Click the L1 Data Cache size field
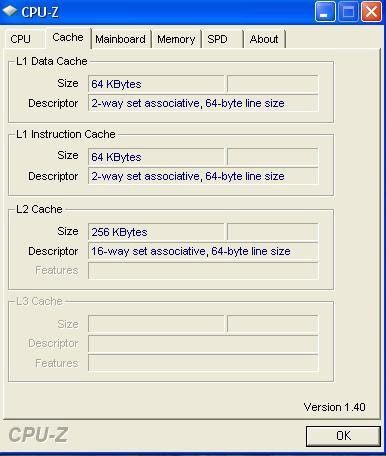The width and height of the screenshot is (386, 456). (x=156, y=84)
